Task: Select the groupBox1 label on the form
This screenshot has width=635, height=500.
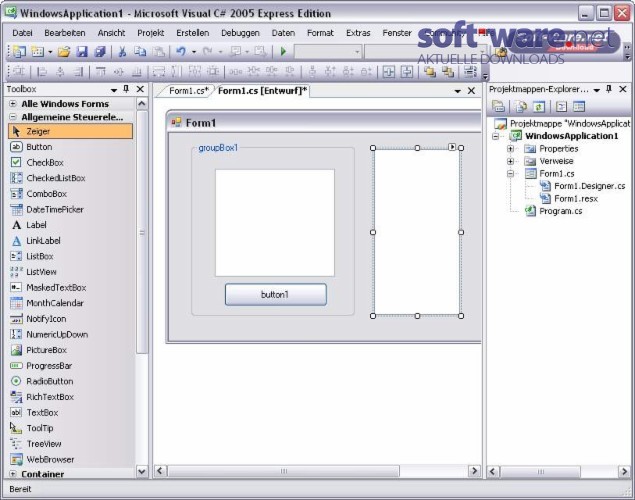Action: 218,148
